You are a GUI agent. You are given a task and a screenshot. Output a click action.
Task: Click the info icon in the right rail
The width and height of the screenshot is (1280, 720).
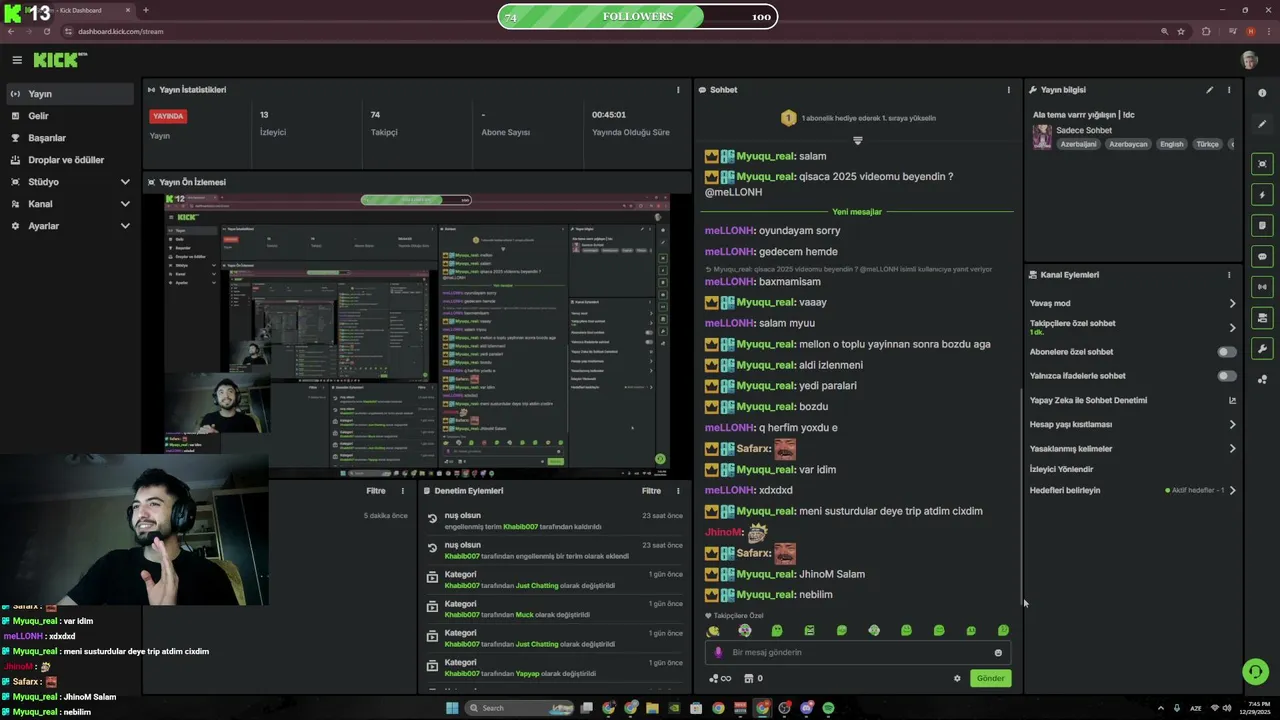coord(1262,93)
